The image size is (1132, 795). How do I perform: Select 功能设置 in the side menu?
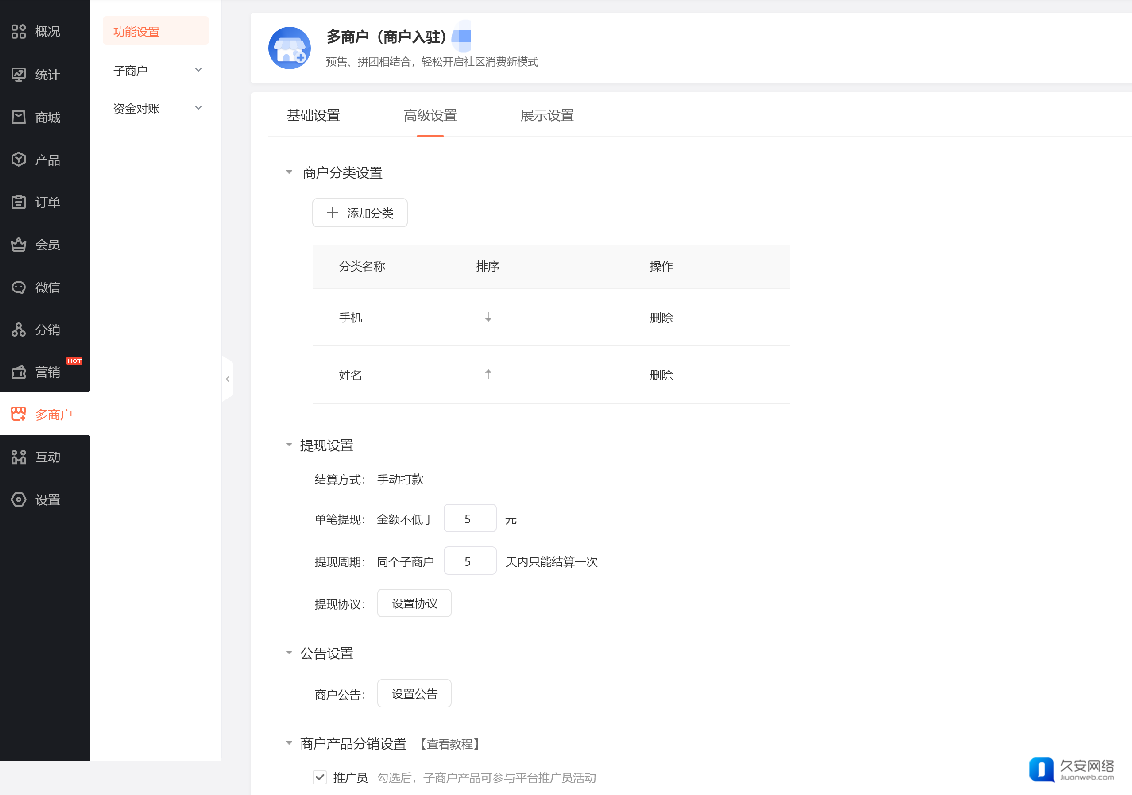pos(156,32)
